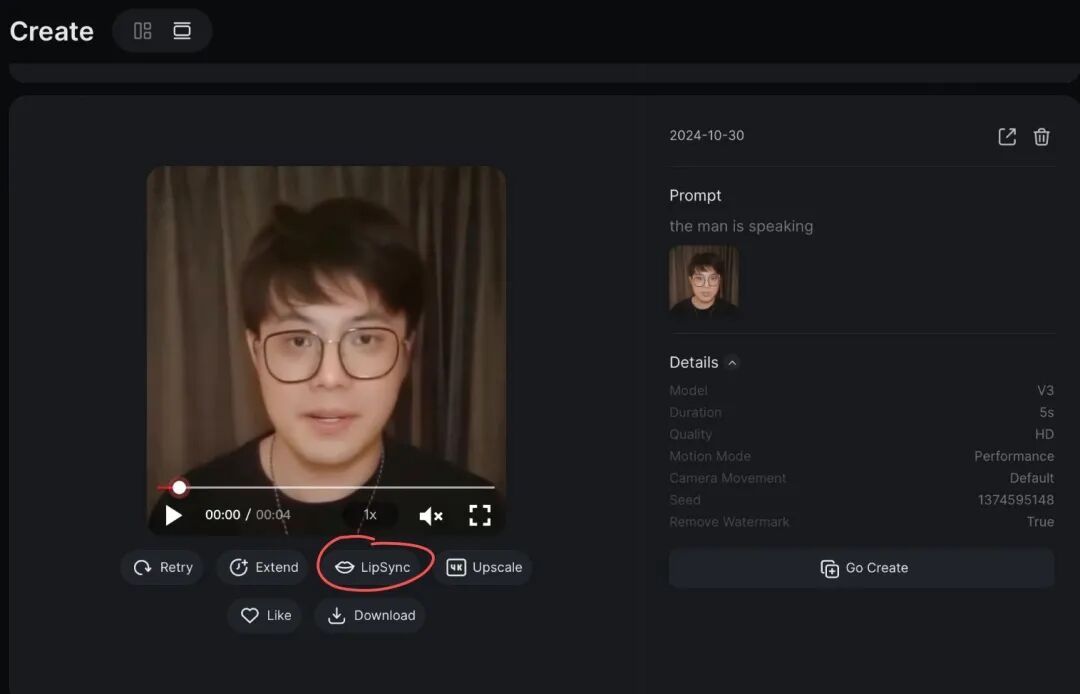Click the Quality value HD
Image resolution: width=1080 pixels, height=694 pixels.
1044,434
